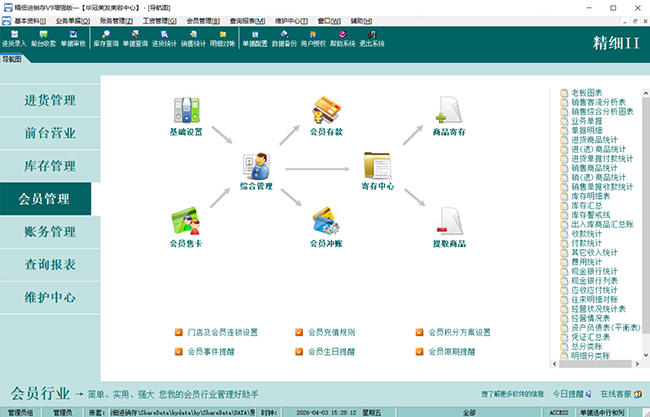Image resolution: width=650 pixels, height=417 pixels.
Task: Click the 今日提醒 link
Action: (572, 393)
